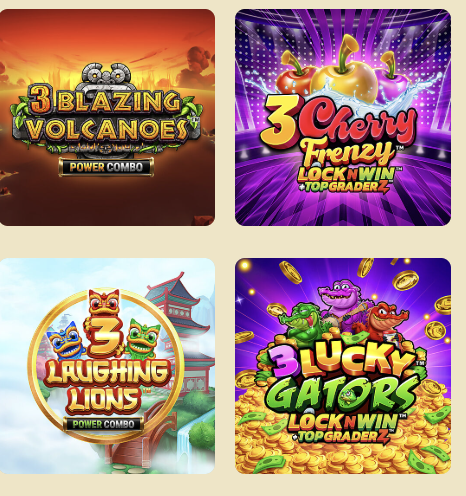Click Power Combo badge on Laughing Lions
This screenshot has height=496, width=466.
(104, 424)
